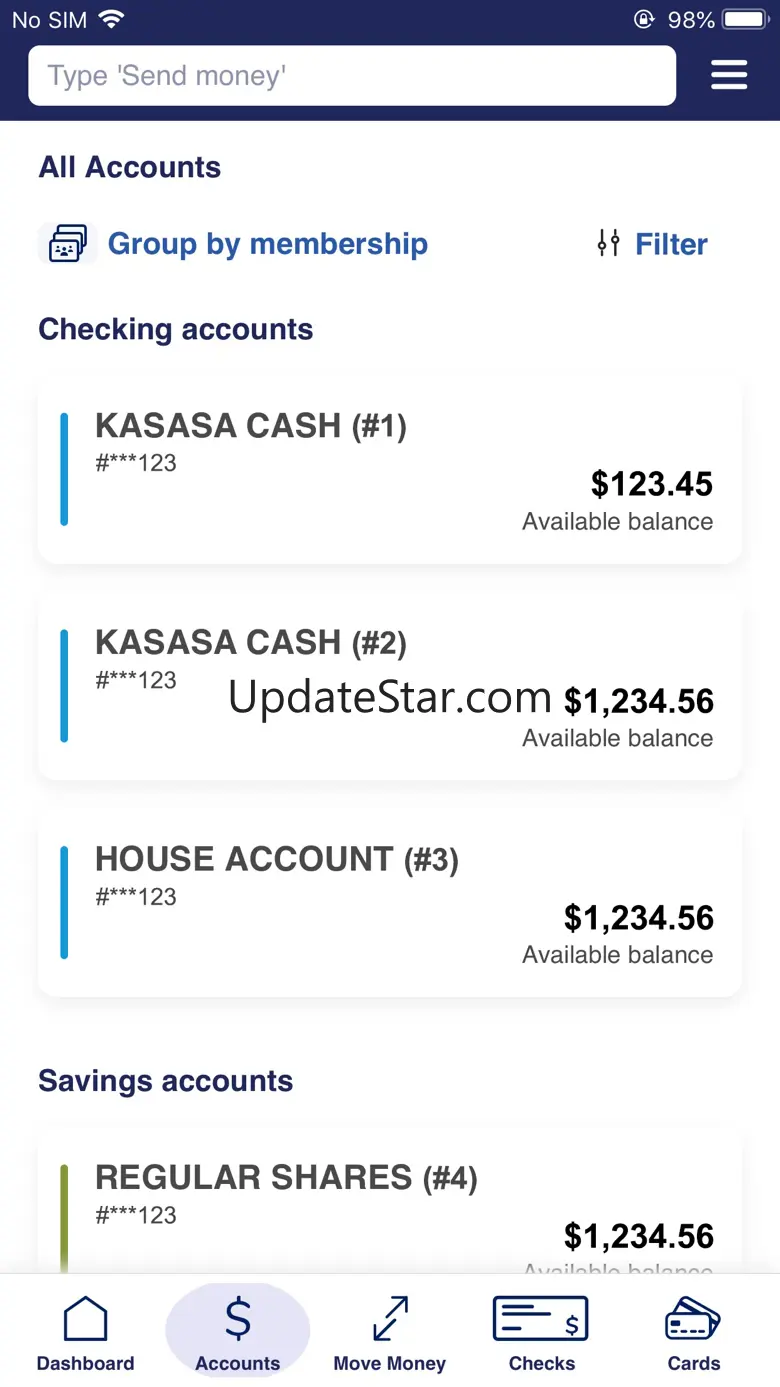The image size is (780, 1387).
Task: Open the HOUSE ACCOUNT (#3) card
Action: click(389, 904)
